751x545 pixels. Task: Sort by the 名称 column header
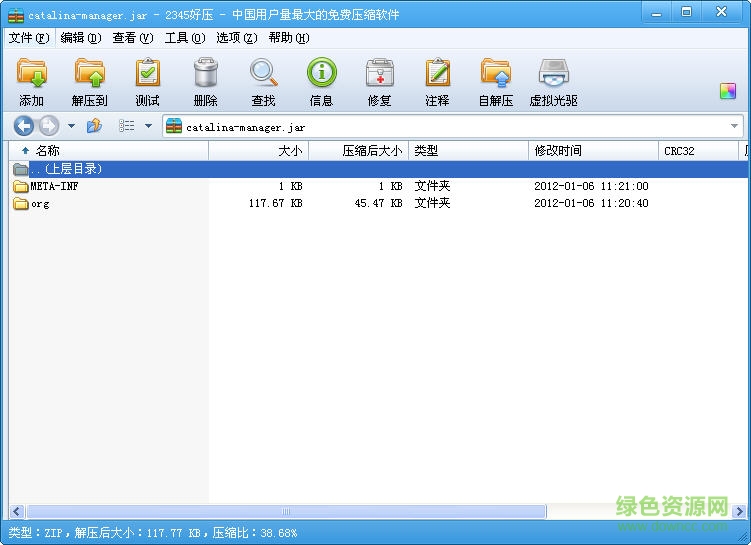tap(109, 151)
